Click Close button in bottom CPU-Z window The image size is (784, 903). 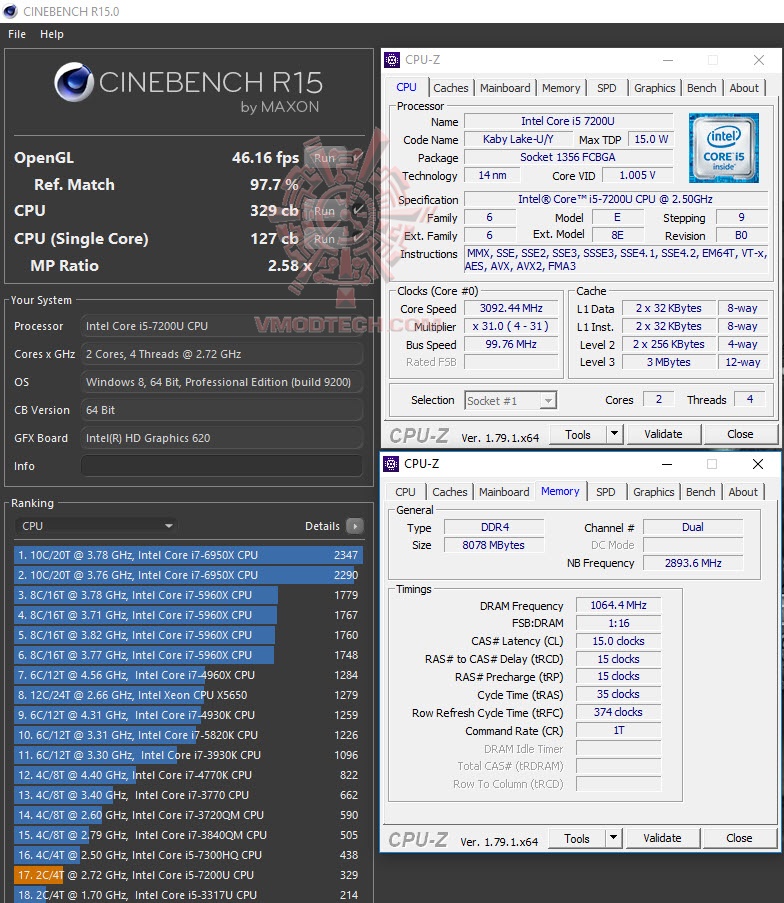pyautogui.click(x=739, y=838)
